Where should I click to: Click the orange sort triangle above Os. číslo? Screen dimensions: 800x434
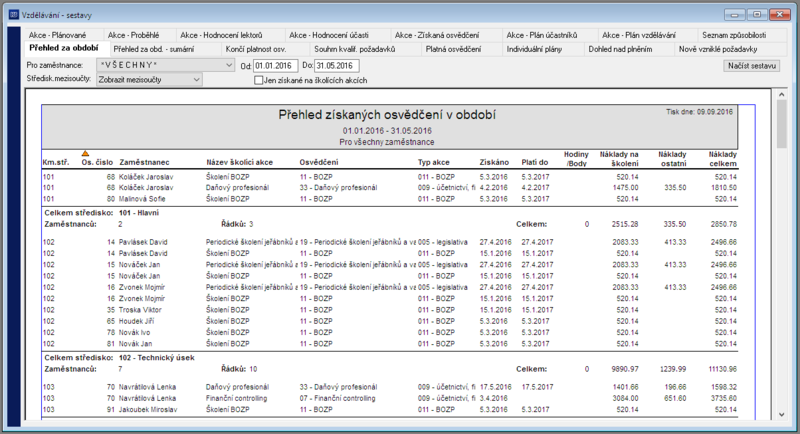coord(85,153)
